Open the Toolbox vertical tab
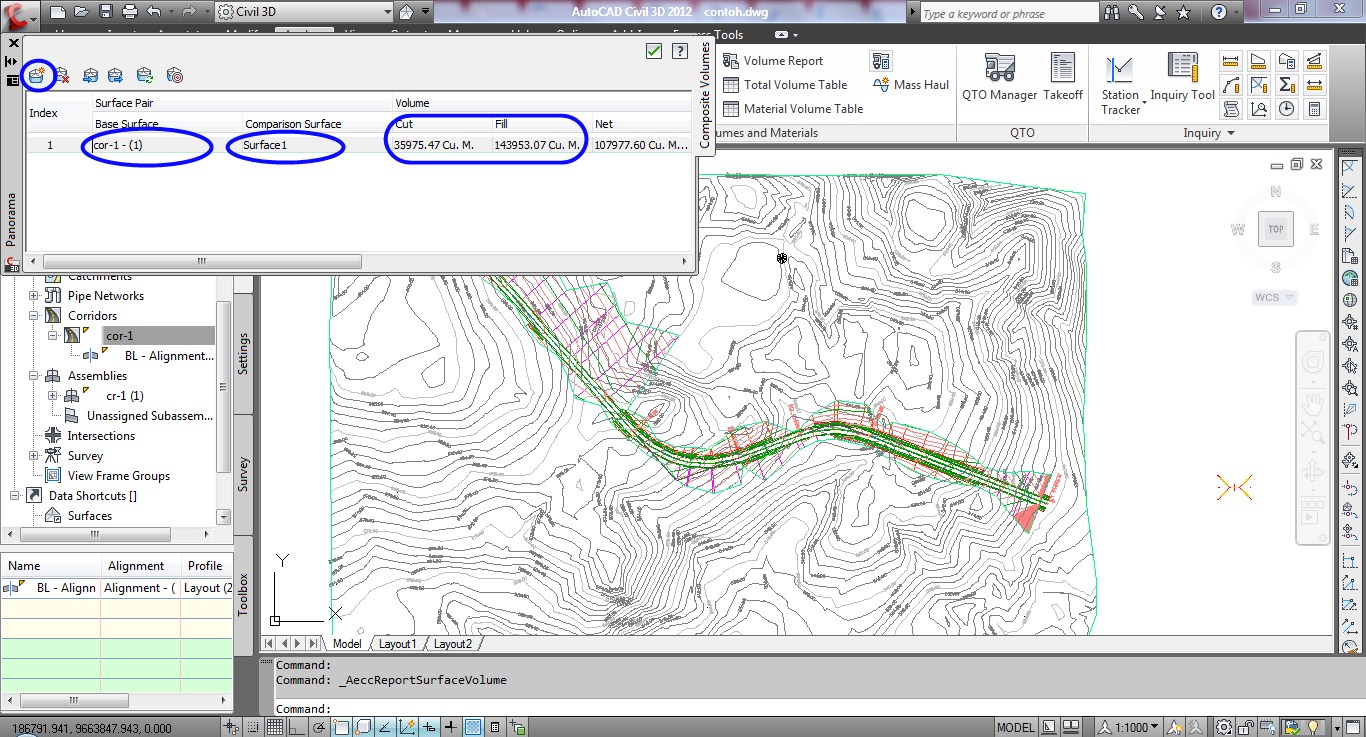1366x737 pixels. pyautogui.click(x=243, y=593)
